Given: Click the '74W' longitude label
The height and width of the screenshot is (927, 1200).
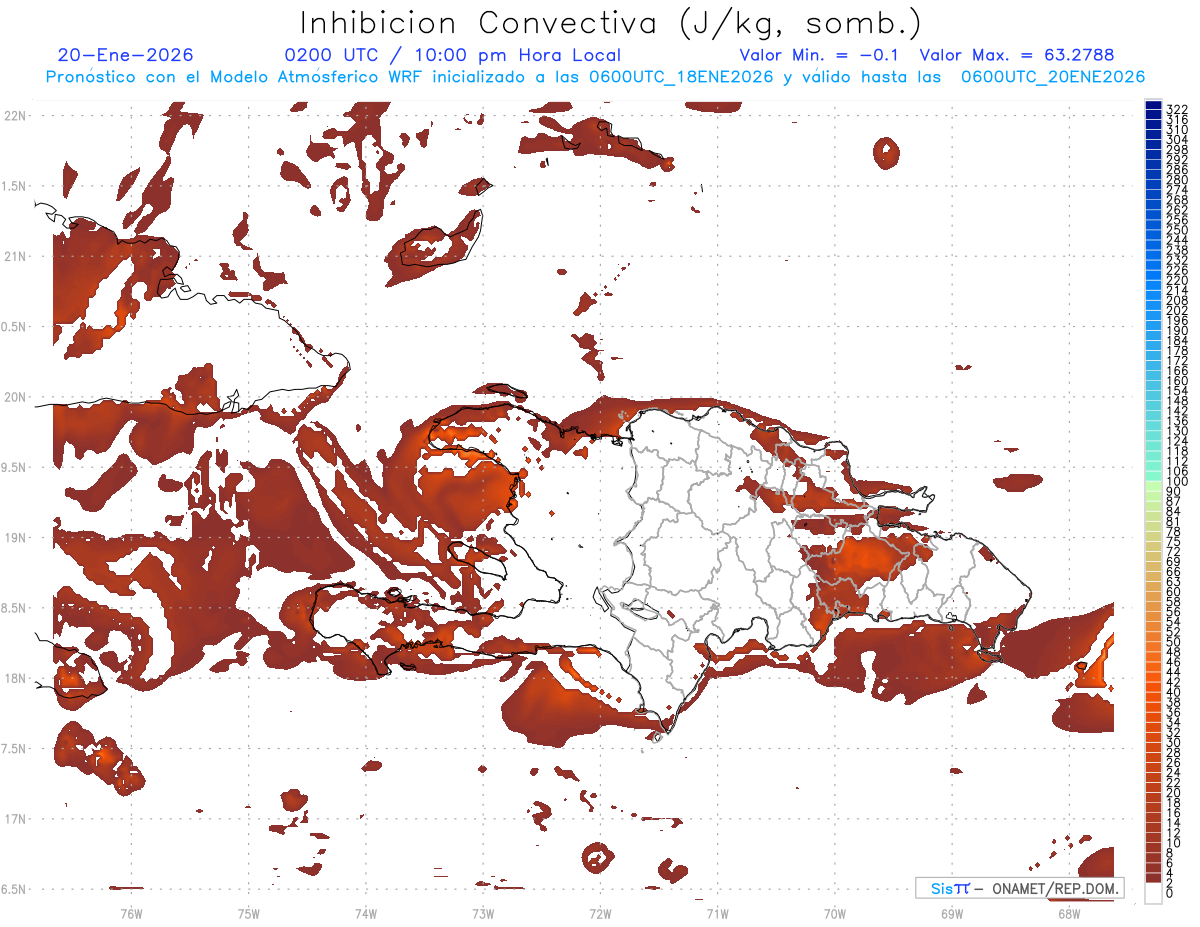Looking at the screenshot, I should click(365, 913).
